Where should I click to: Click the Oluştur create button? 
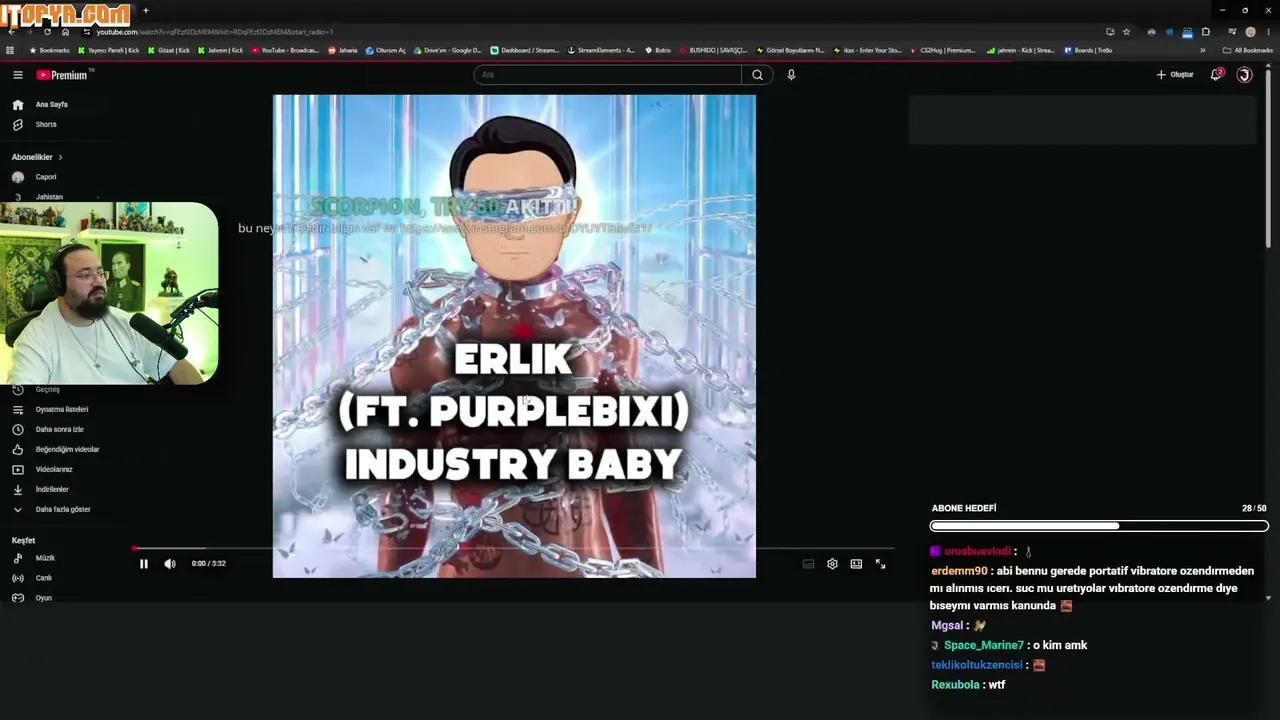1175,75
